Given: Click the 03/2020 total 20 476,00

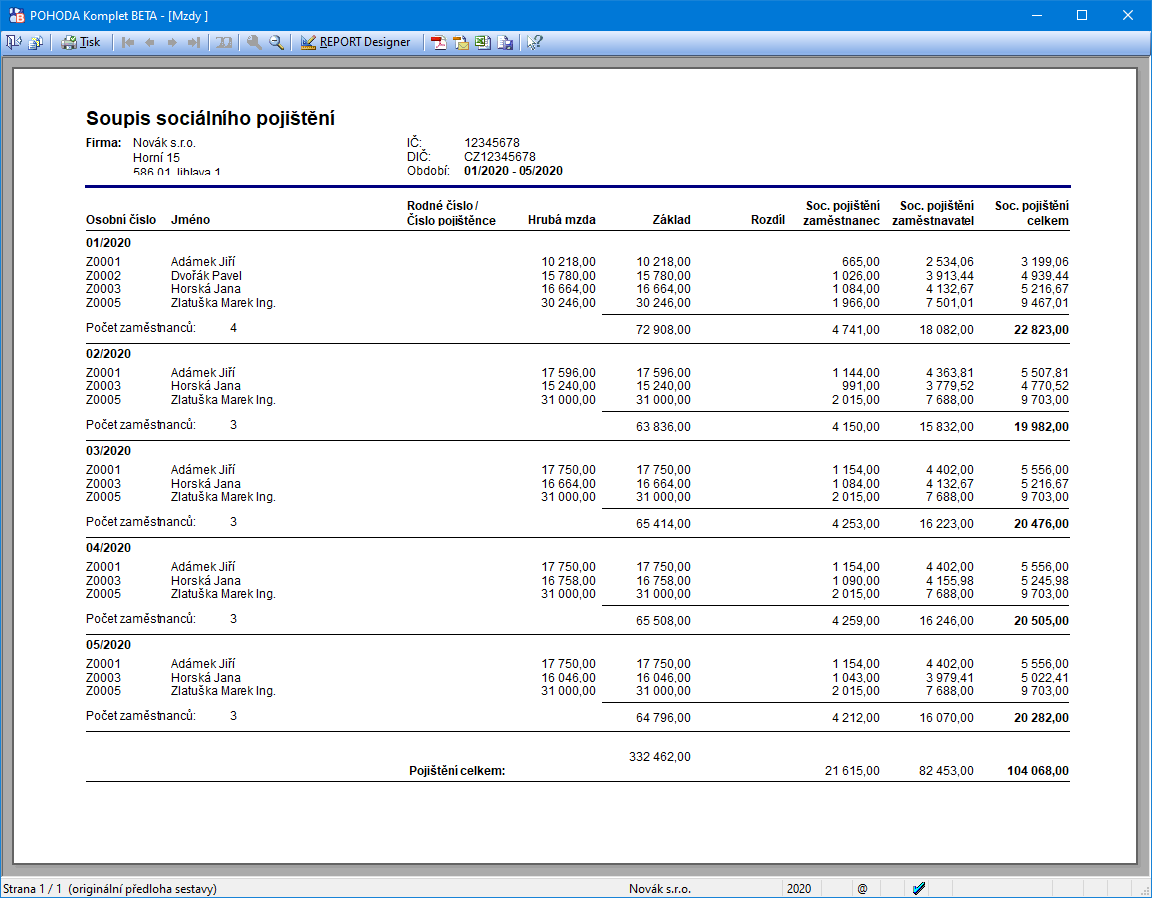Looking at the screenshot, I should (1041, 524).
